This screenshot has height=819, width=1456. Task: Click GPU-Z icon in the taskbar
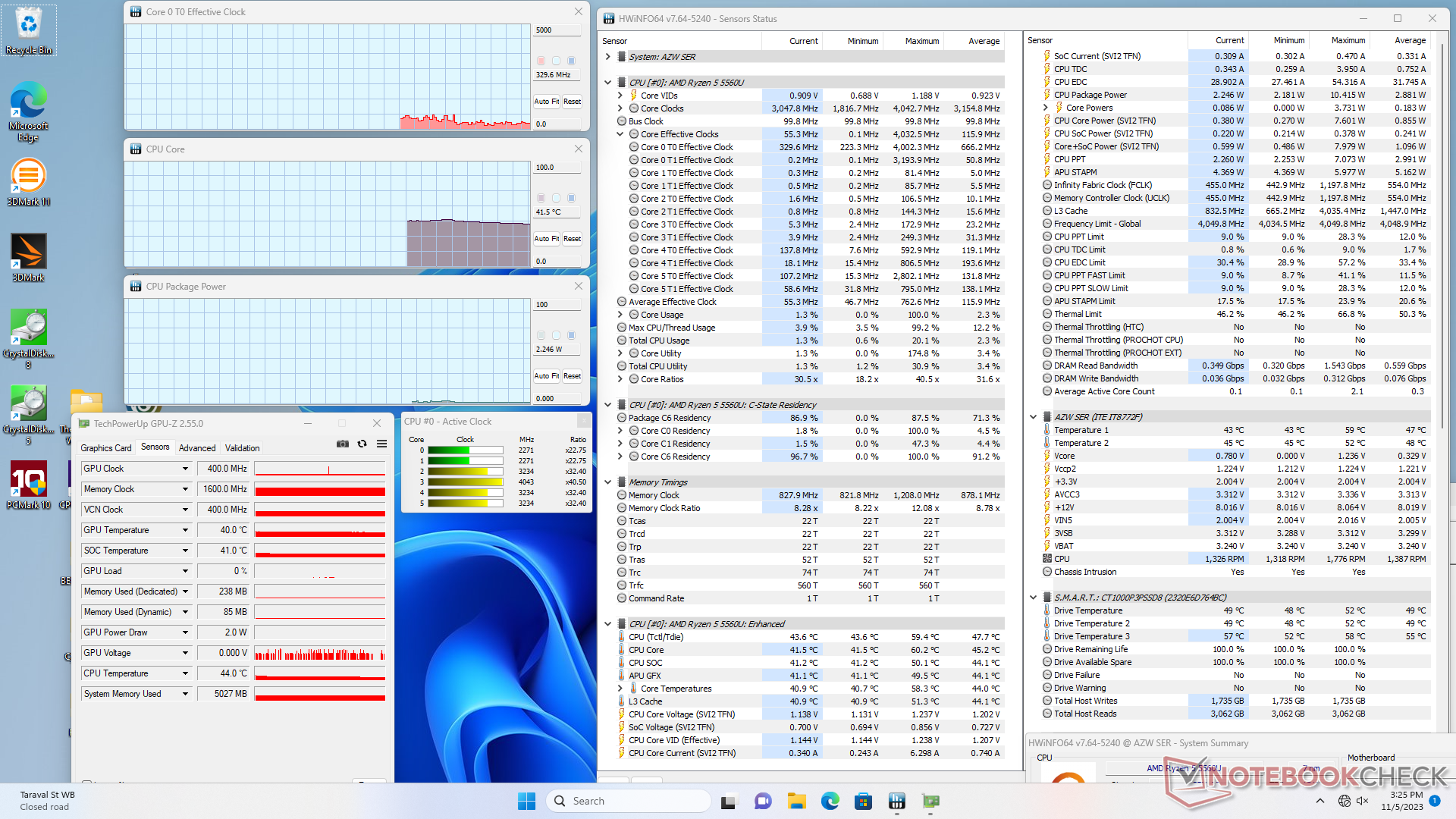coord(930,801)
